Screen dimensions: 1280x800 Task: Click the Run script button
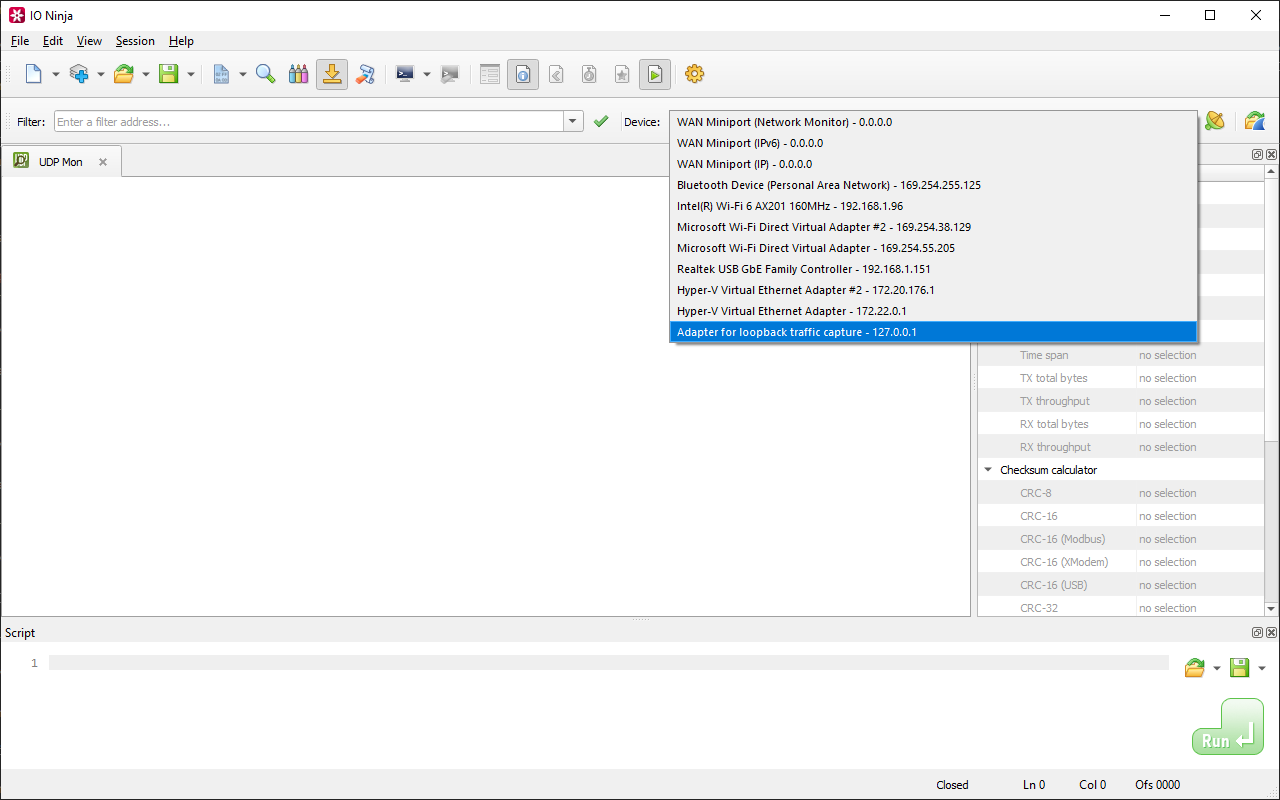click(x=1228, y=727)
